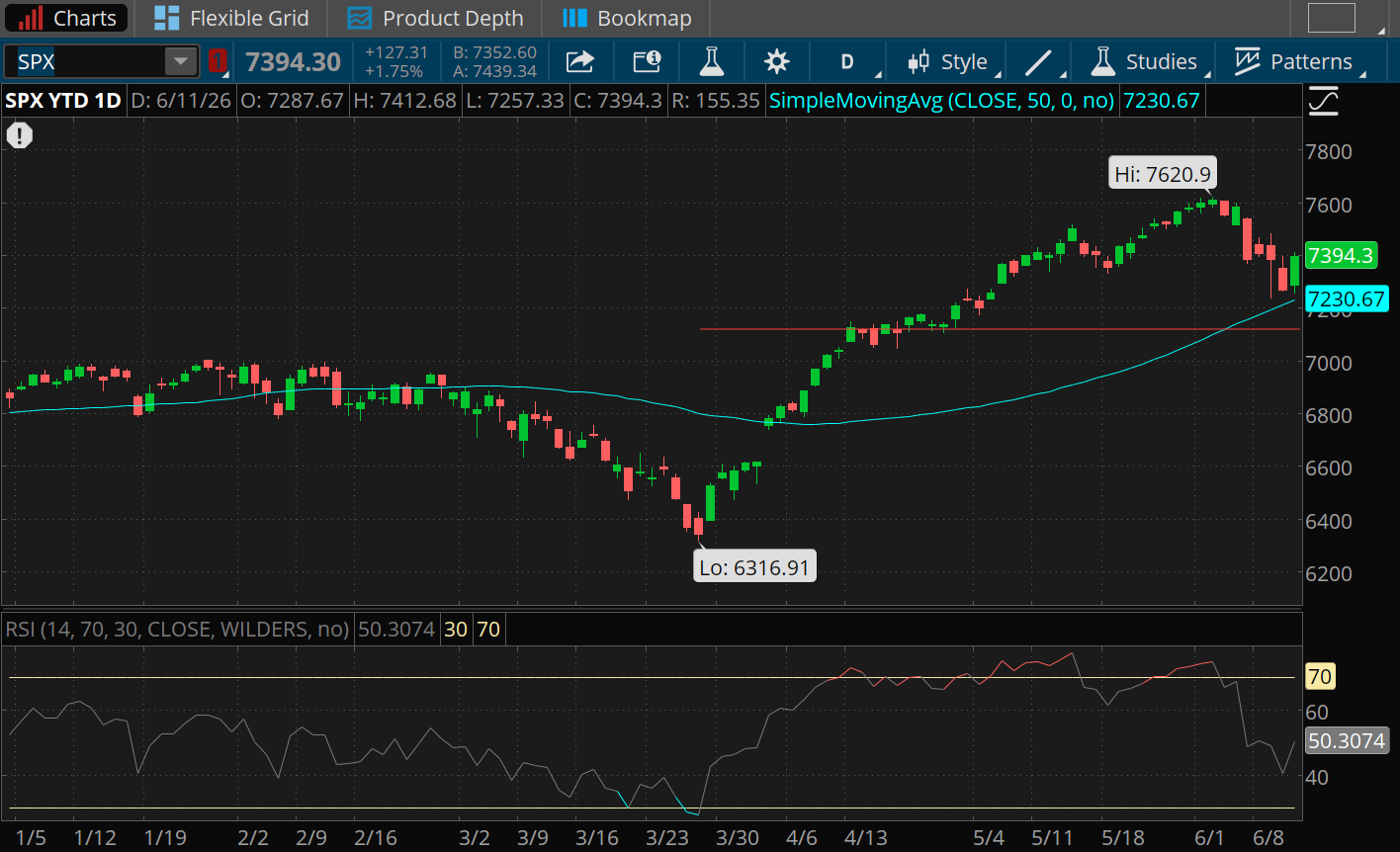Click the RSI value 50.3074 in header
The image size is (1400, 852).
click(394, 629)
